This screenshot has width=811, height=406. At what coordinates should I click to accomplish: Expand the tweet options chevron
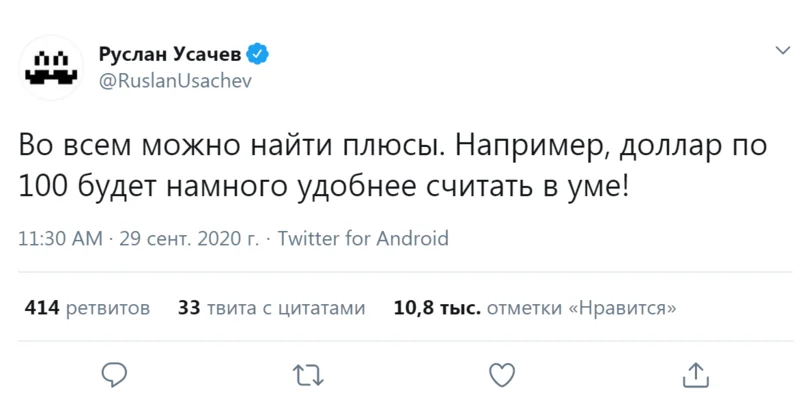[783, 50]
